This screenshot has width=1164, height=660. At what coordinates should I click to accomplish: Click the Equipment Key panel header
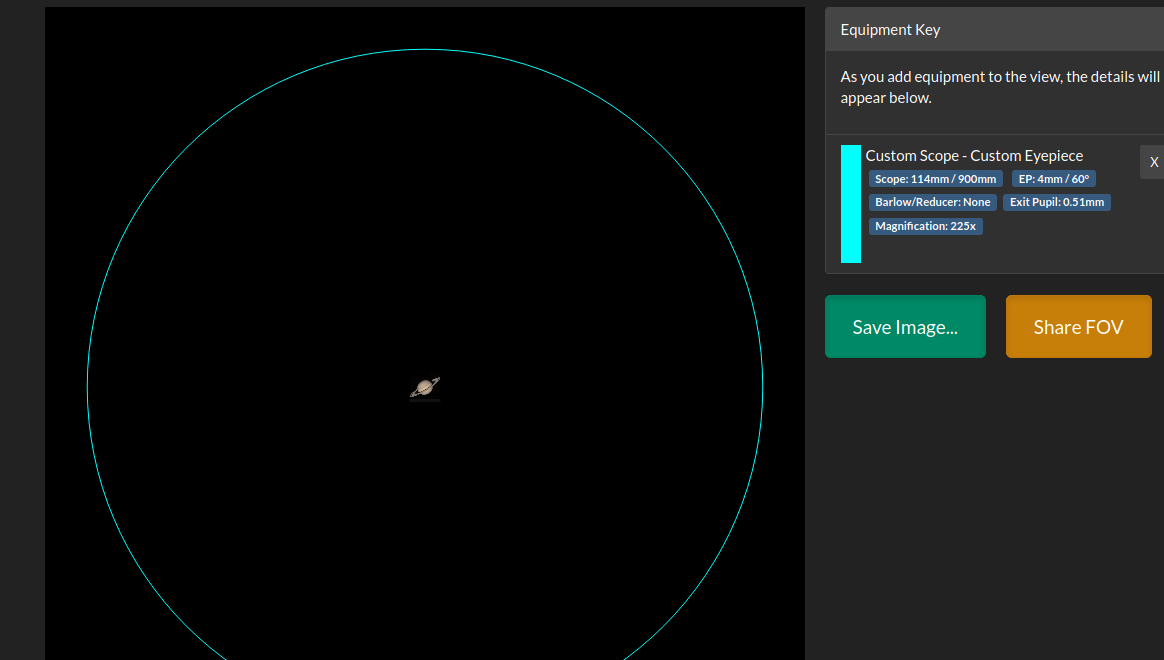coord(995,30)
